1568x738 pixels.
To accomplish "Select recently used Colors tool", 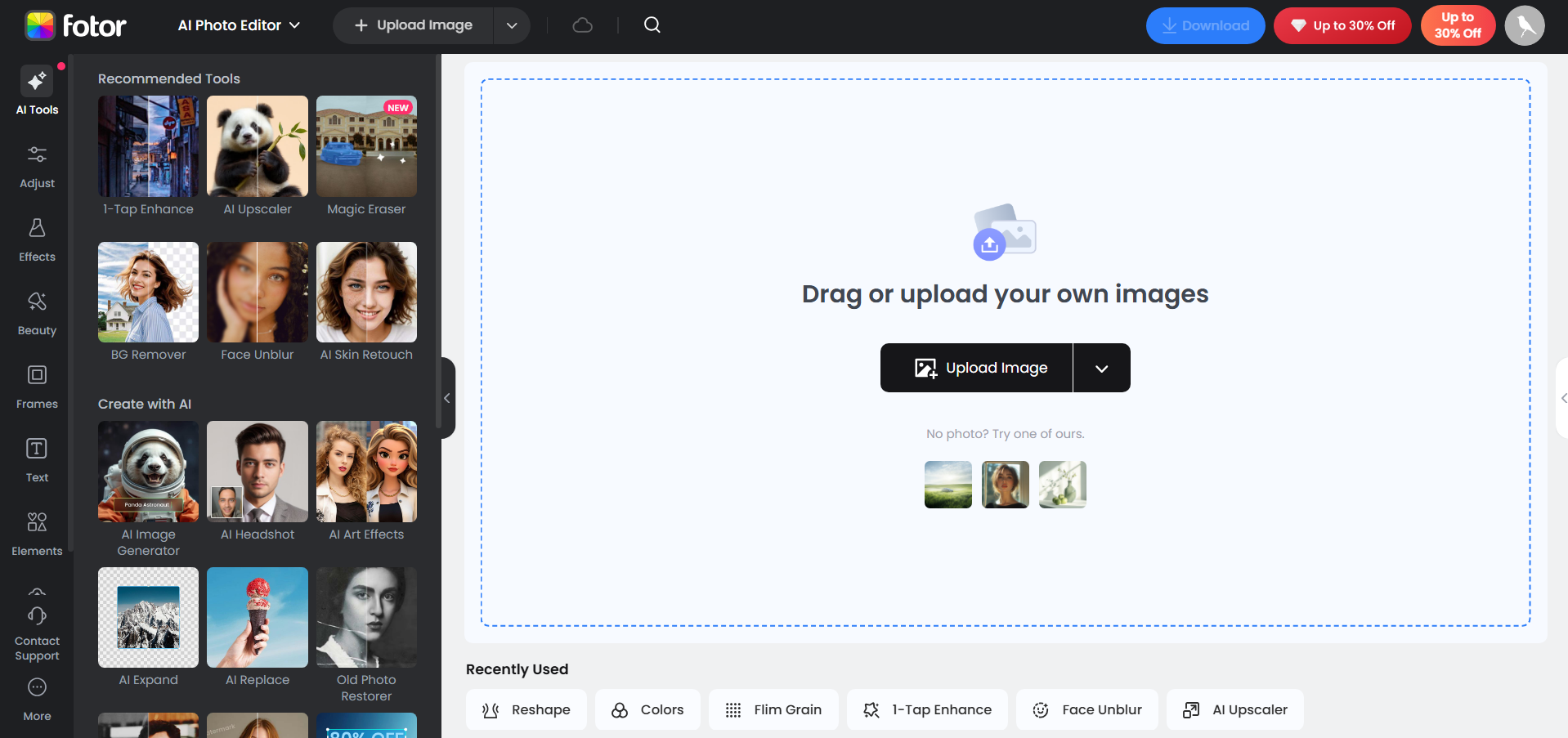I will click(x=647, y=709).
